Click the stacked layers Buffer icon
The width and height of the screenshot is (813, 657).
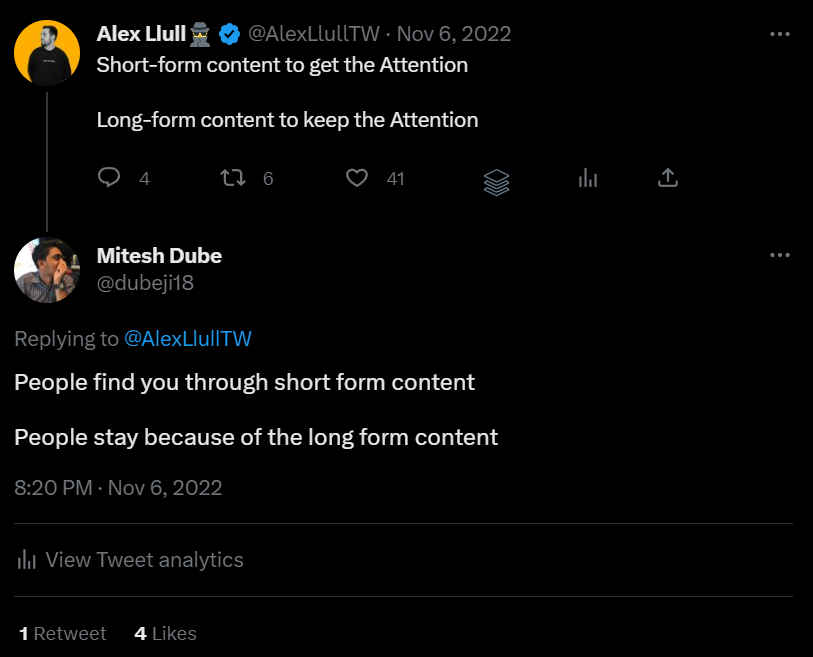click(496, 183)
